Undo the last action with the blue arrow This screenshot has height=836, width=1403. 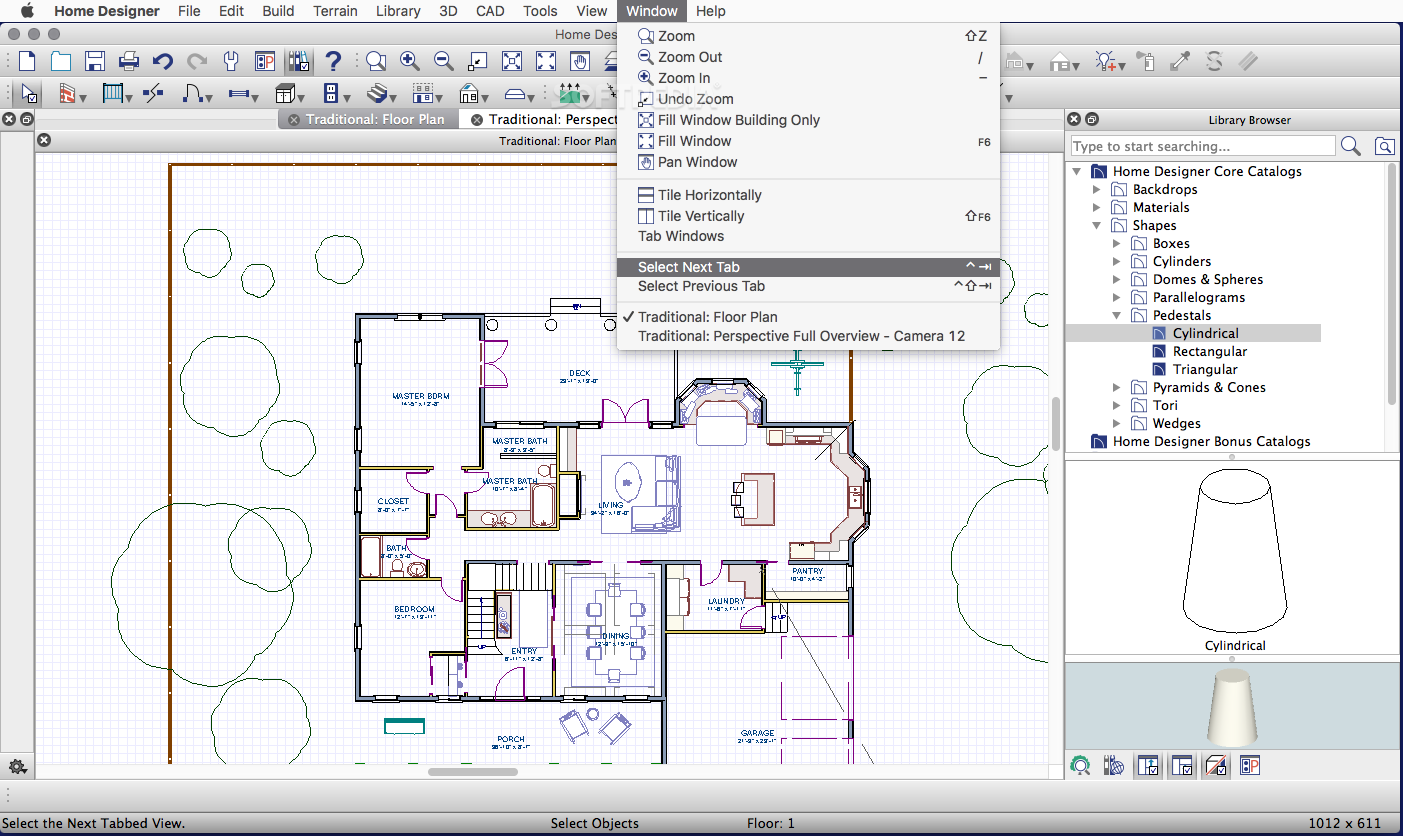coord(163,61)
